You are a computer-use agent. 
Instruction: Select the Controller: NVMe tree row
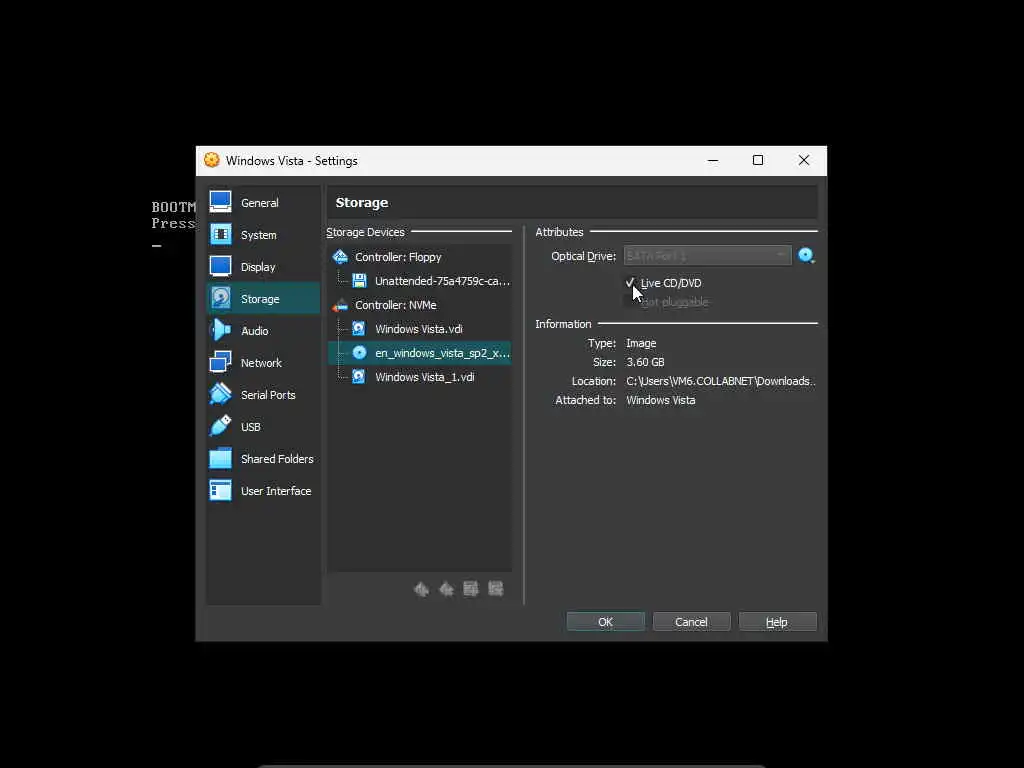[419, 305]
